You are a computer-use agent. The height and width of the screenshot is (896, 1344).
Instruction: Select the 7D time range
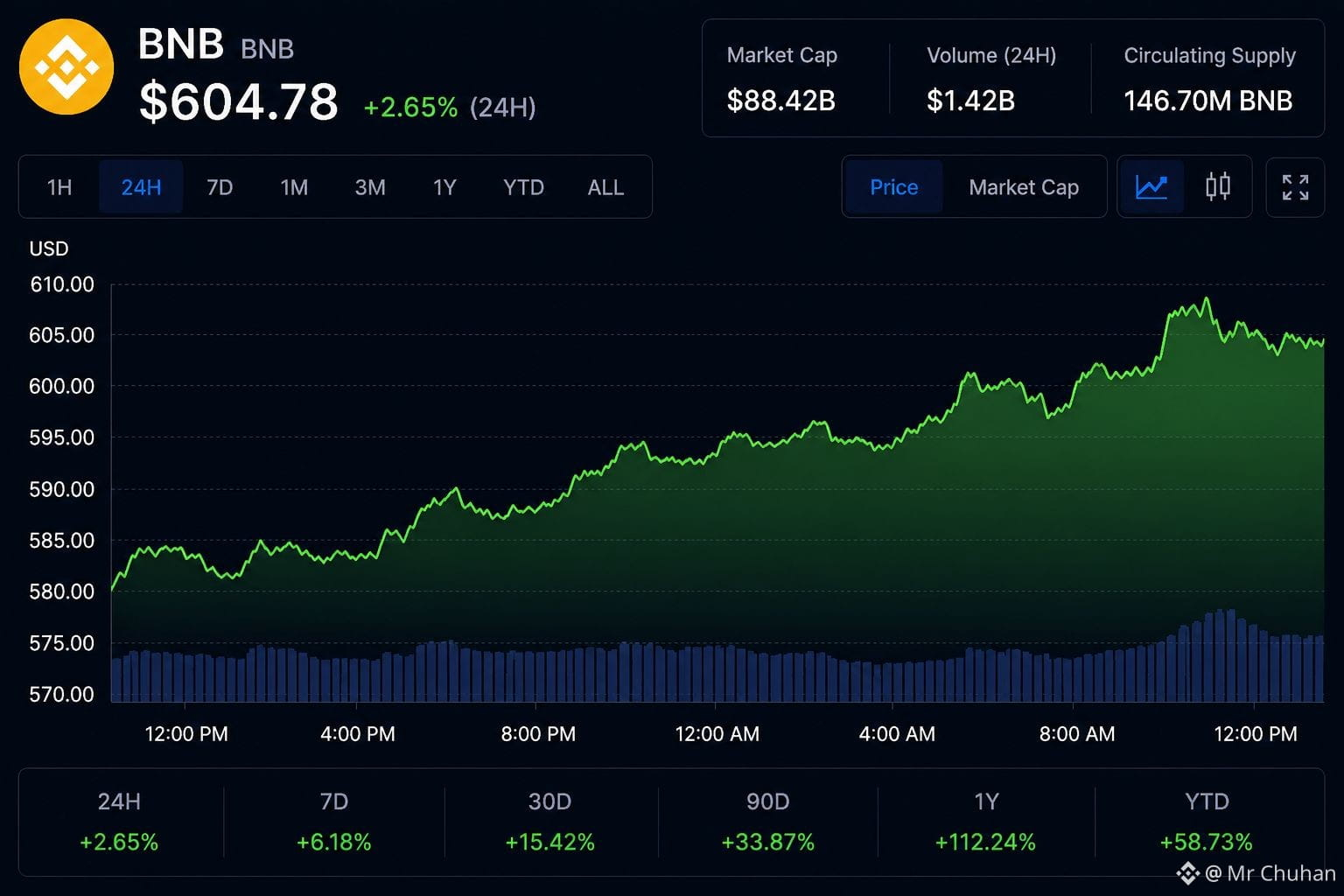point(220,187)
